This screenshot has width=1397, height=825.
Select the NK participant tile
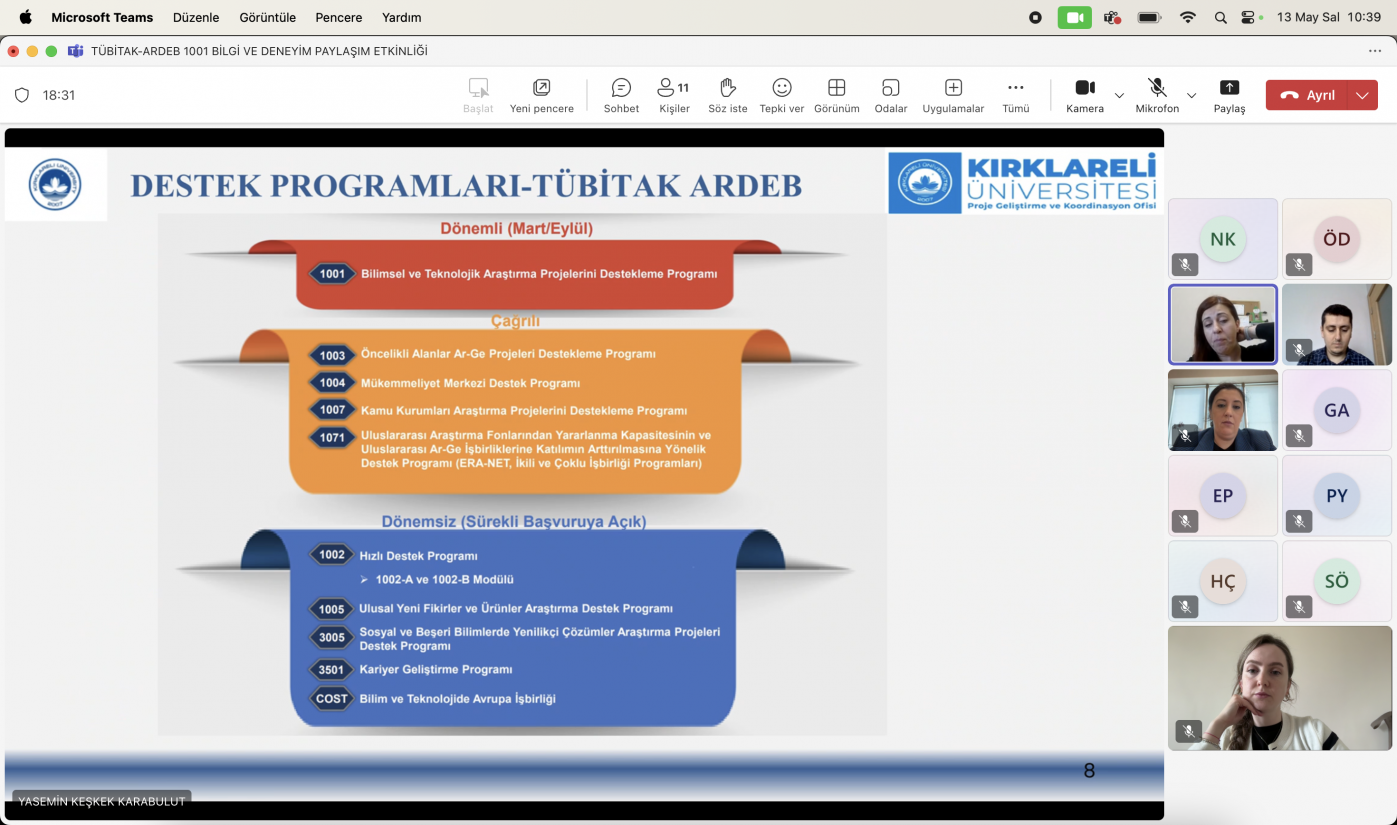click(1223, 239)
